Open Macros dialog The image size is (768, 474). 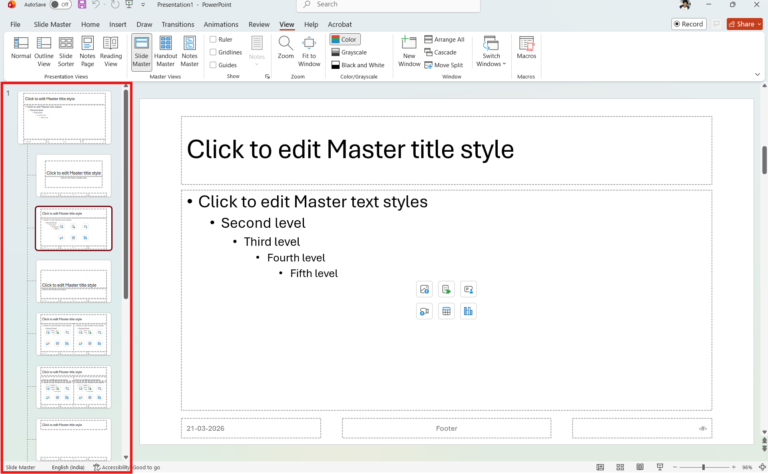527,47
